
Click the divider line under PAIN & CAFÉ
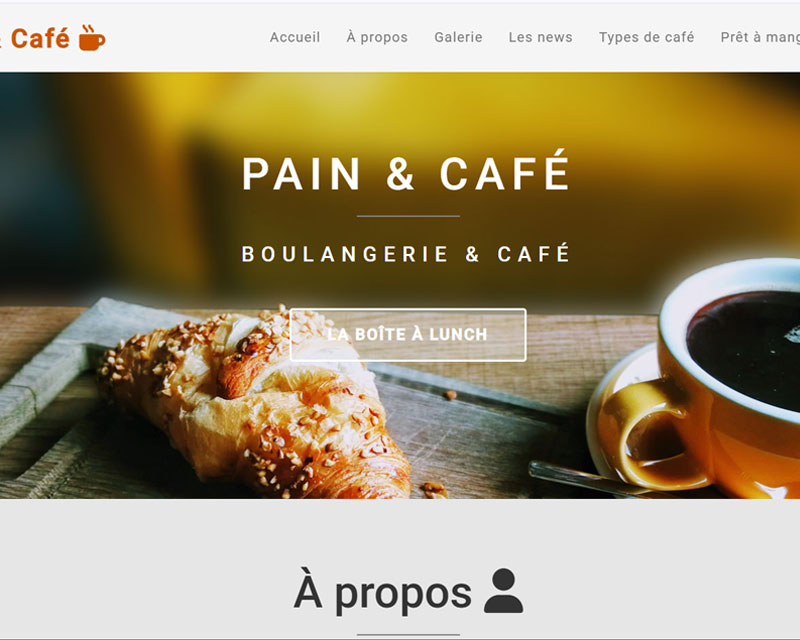coord(408,216)
